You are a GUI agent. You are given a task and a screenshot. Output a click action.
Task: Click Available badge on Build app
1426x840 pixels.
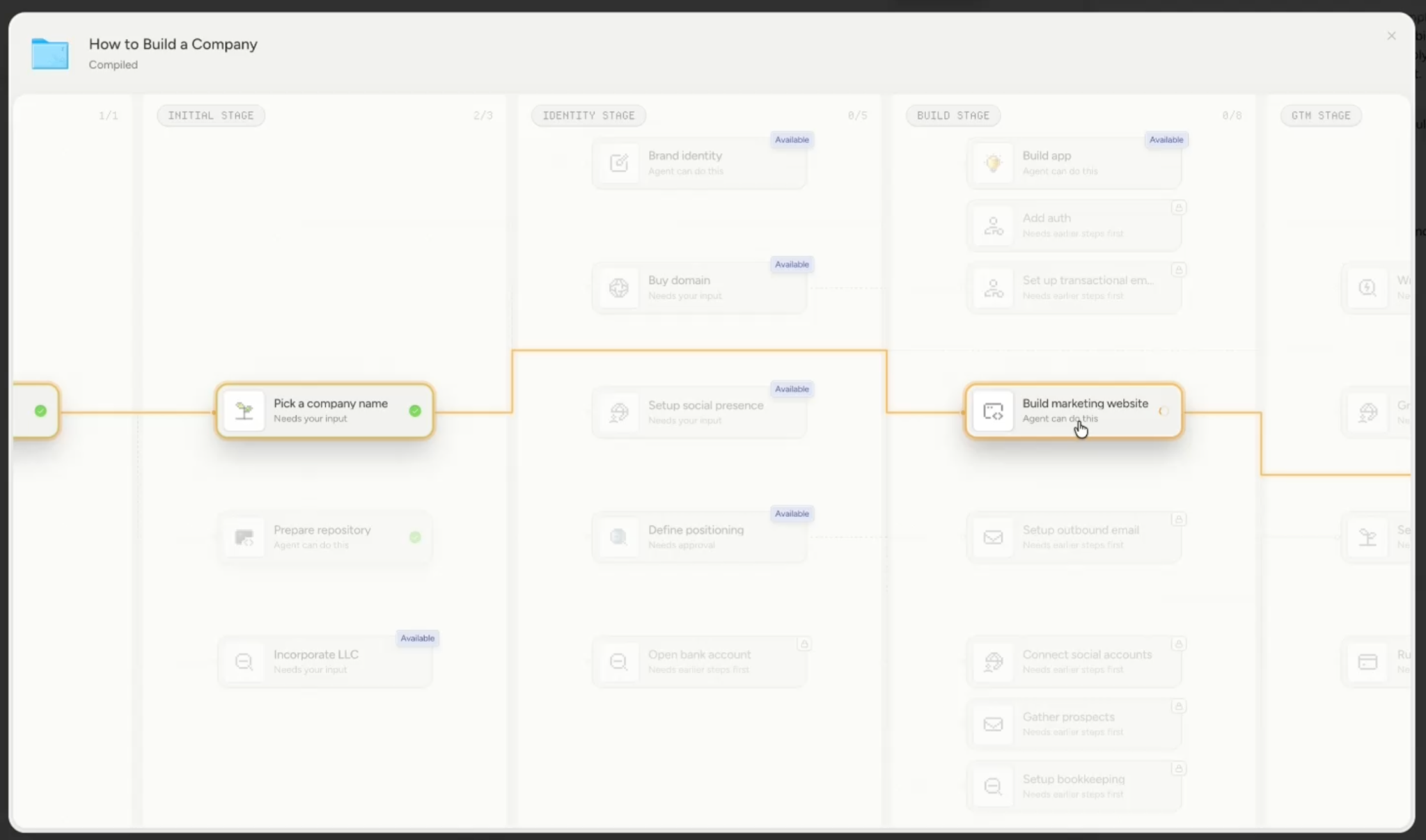(x=1166, y=140)
